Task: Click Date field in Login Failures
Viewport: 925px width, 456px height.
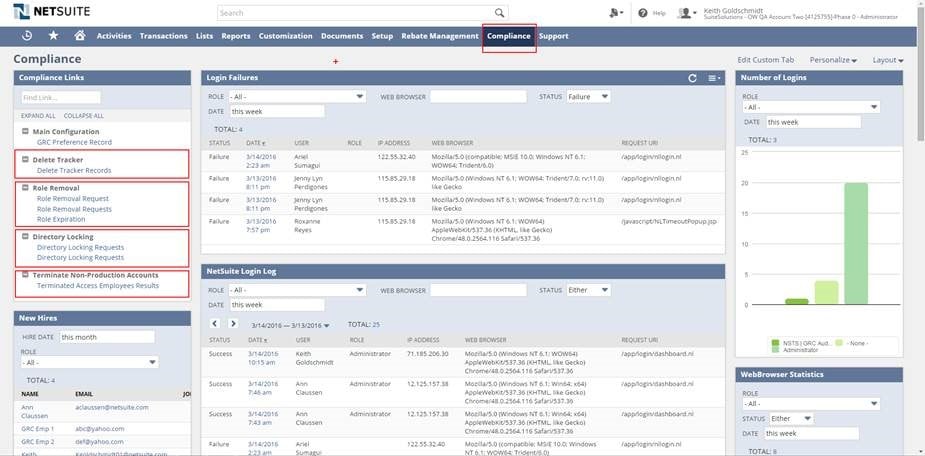Action: (x=277, y=111)
